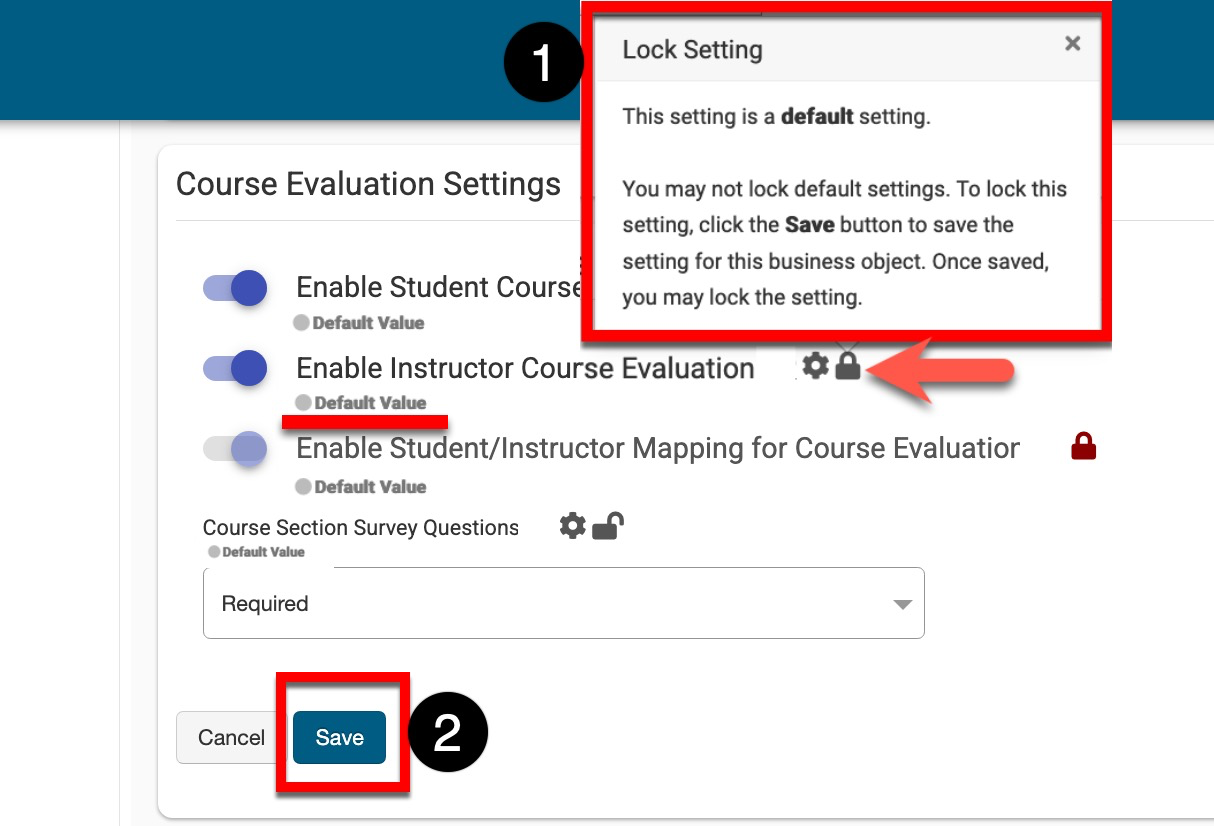The height and width of the screenshot is (826, 1214).
Task: Click unlocked padlock for Course Section Survey Questions
Action: [607, 526]
